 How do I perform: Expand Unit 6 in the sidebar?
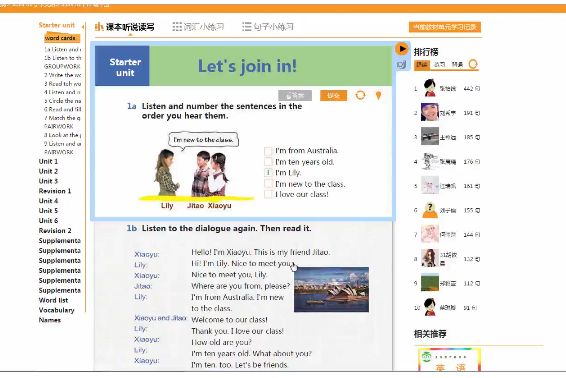[x=48, y=221]
